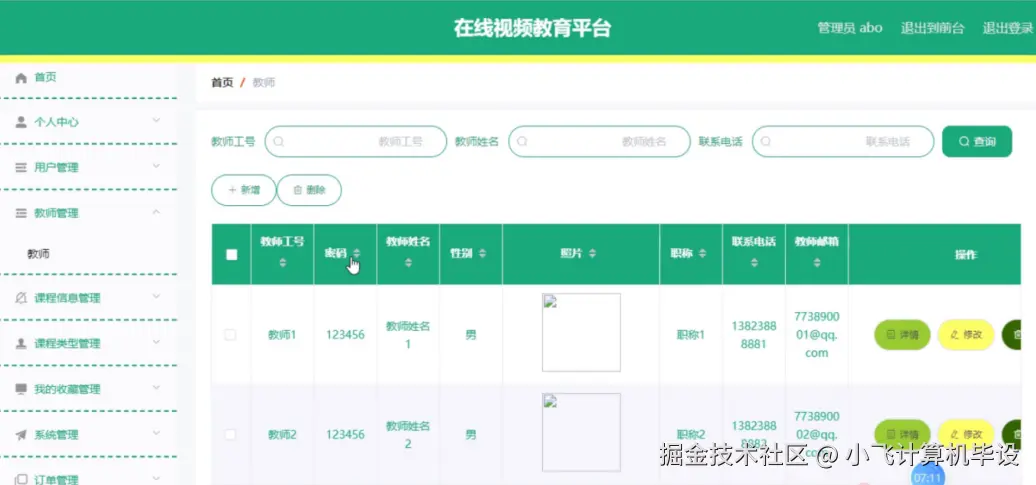Sort table by 职称 column arrows
The width and height of the screenshot is (1036, 485).
702,253
